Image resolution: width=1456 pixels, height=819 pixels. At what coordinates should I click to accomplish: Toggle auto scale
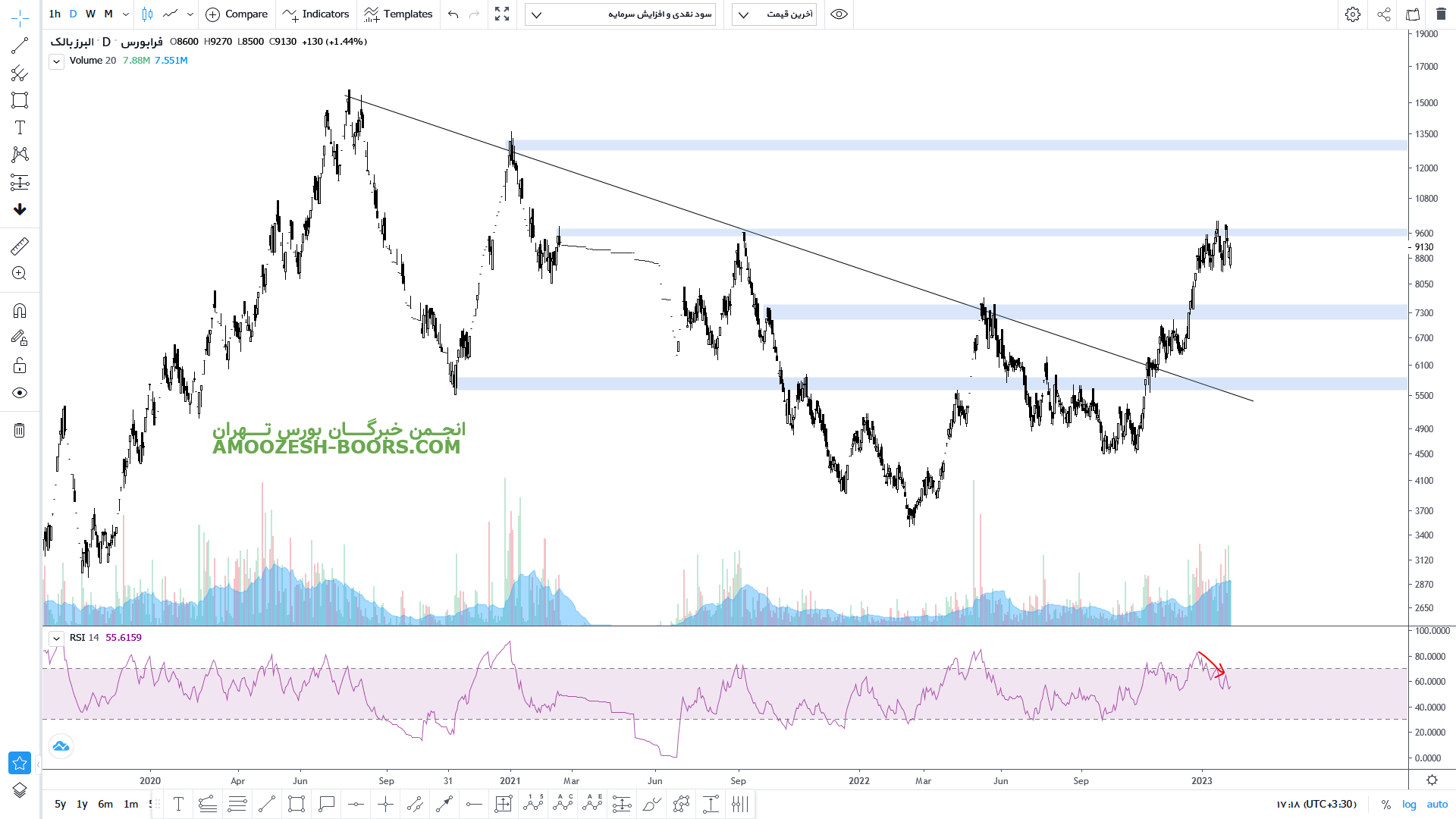[x=1437, y=804]
